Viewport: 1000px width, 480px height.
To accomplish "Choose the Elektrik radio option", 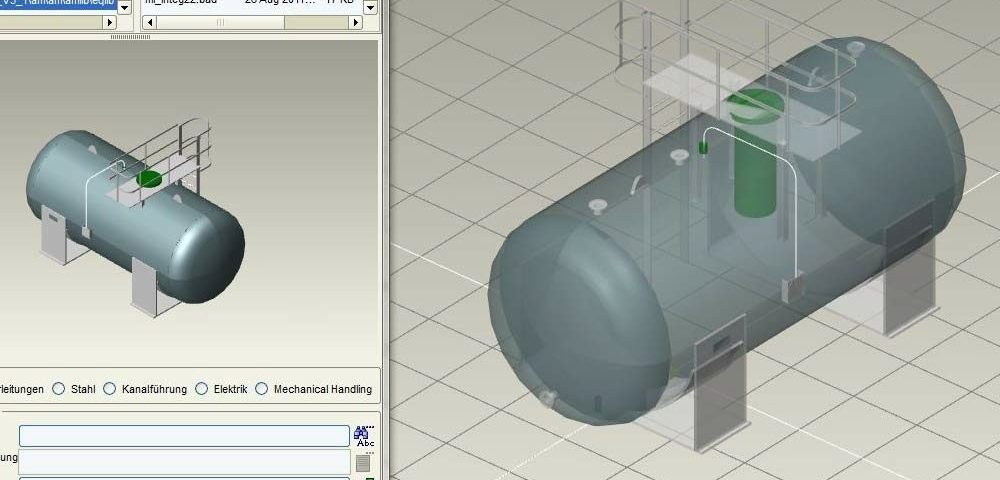I will point(202,389).
